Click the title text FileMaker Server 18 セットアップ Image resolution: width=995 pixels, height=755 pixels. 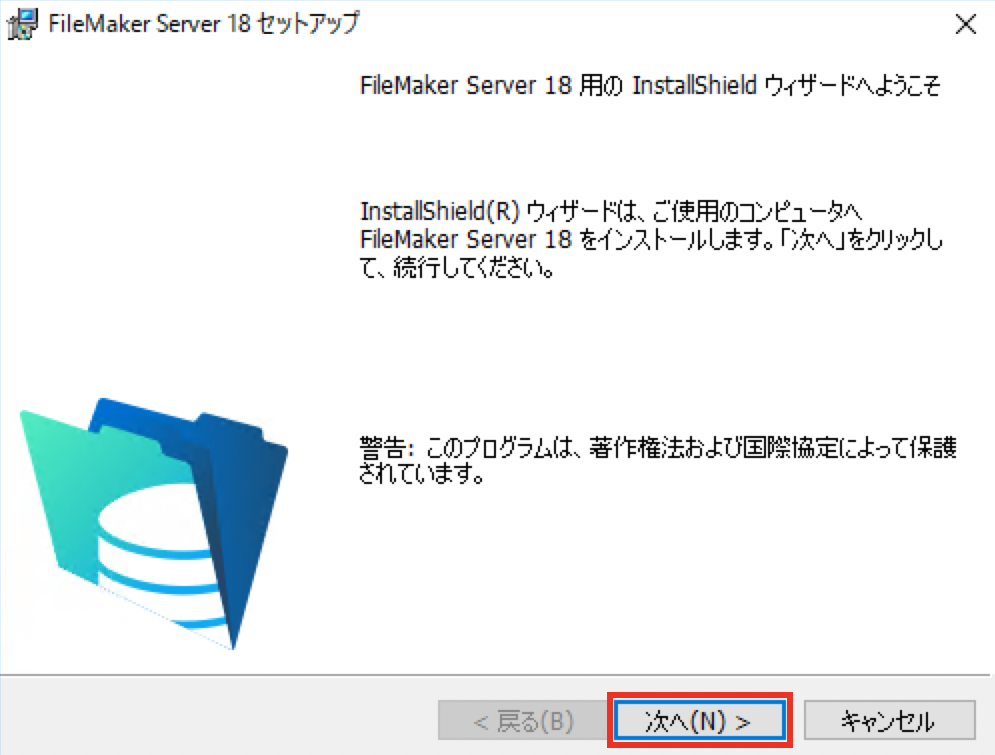pos(204,23)
